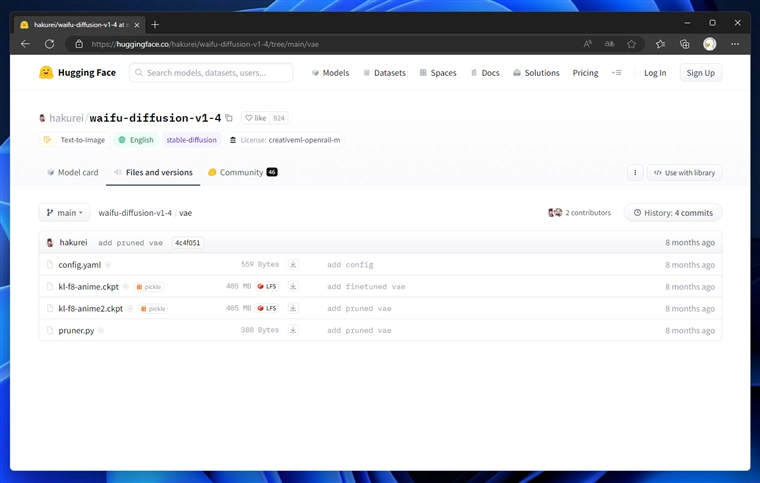Open the browser Collections icon
This screenshot has width=760, height=483.
pyautogui.click(x=684, y=44)
